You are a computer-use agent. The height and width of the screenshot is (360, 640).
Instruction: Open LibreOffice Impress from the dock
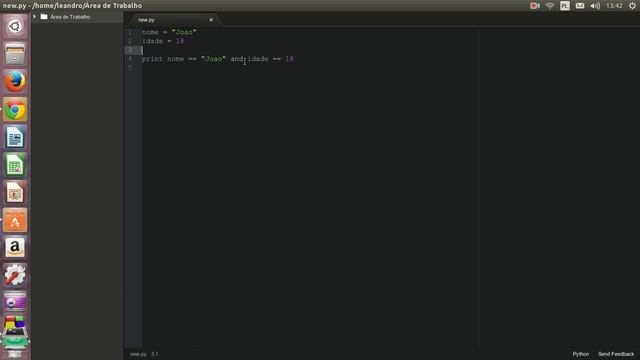tap(15, 192)
